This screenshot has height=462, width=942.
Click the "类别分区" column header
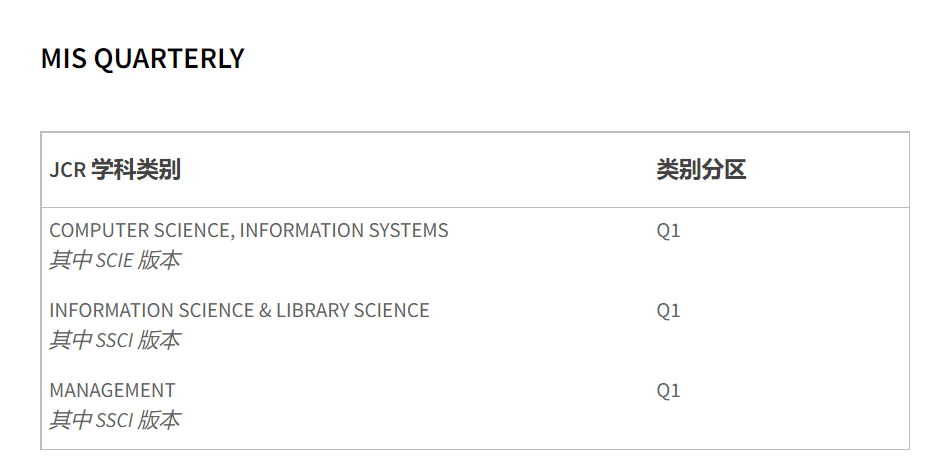click(701, 170)
